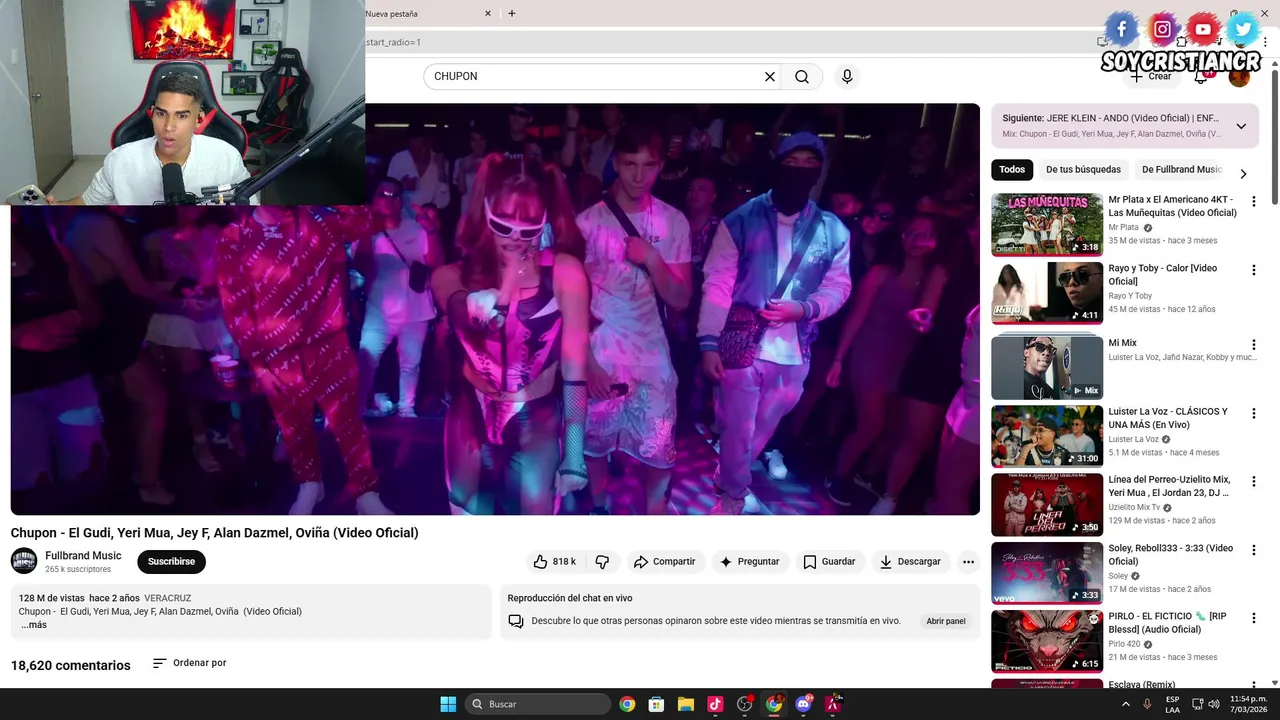Open options for PIRLO EL FICTICIO

1253,618
